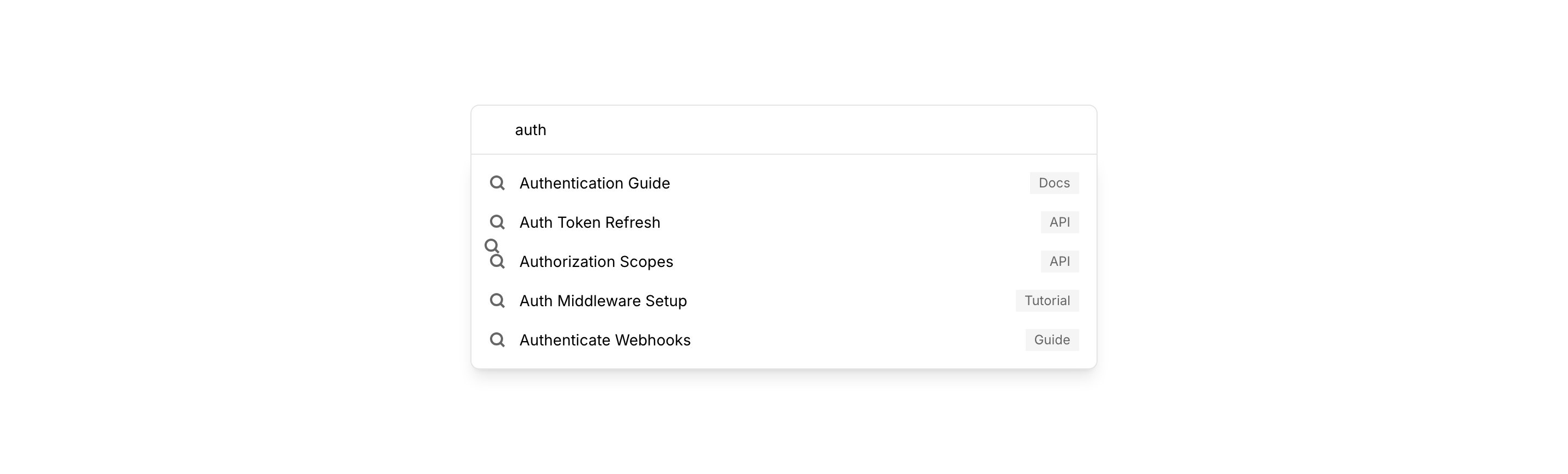The image size is (1568, 474).
Task: Click the magnifier icon next to Authenticate Webhooks
Action: click(x=497, y=340)
